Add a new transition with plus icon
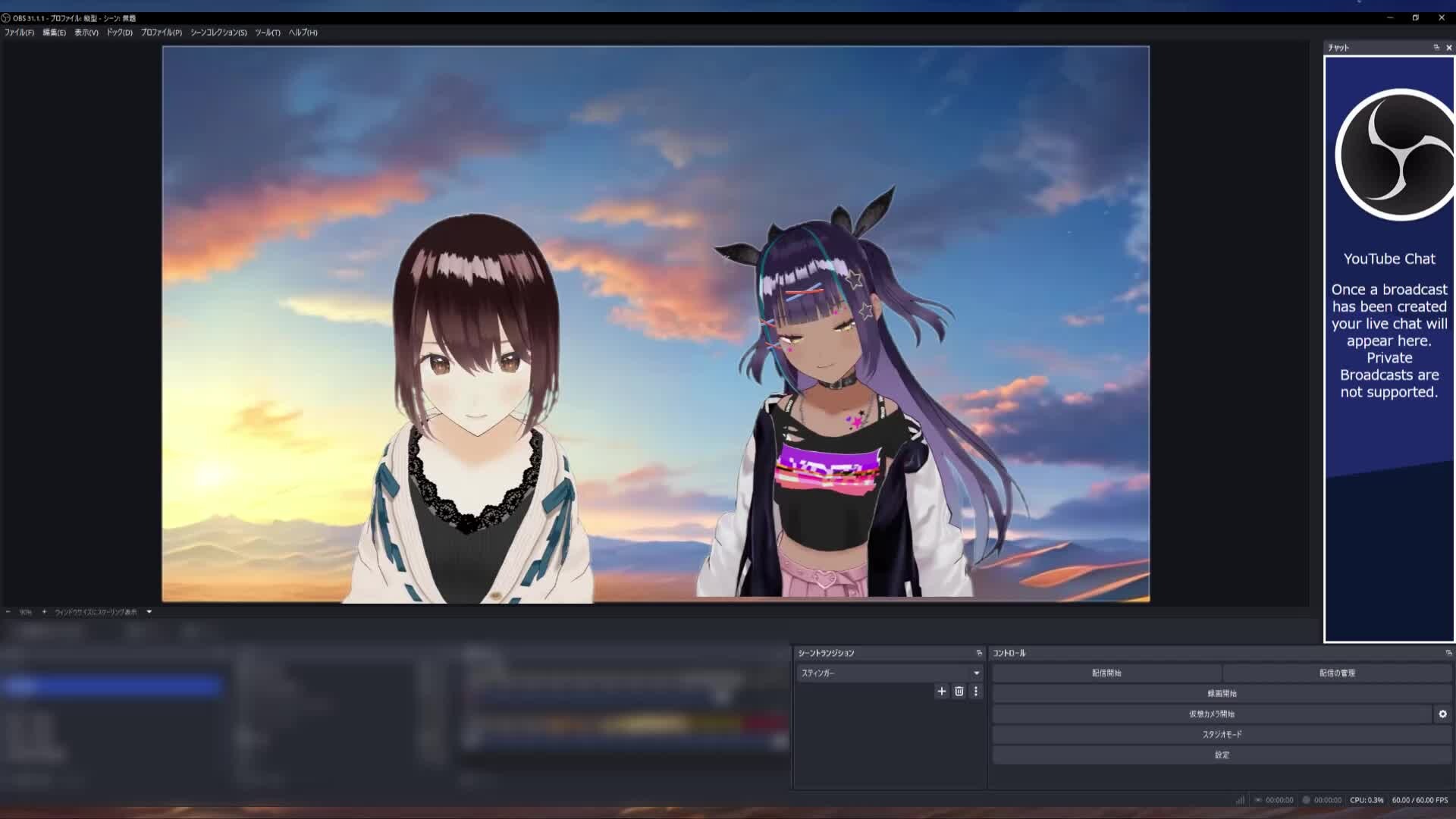 pyautogui.click(x=941, y=691)
